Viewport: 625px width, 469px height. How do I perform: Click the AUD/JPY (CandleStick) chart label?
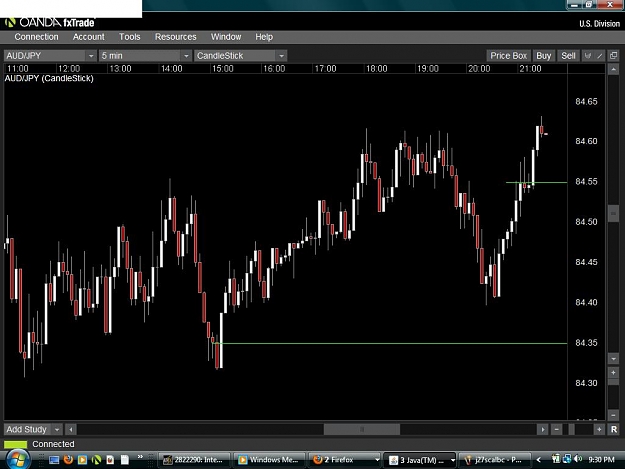pos(49,78)
